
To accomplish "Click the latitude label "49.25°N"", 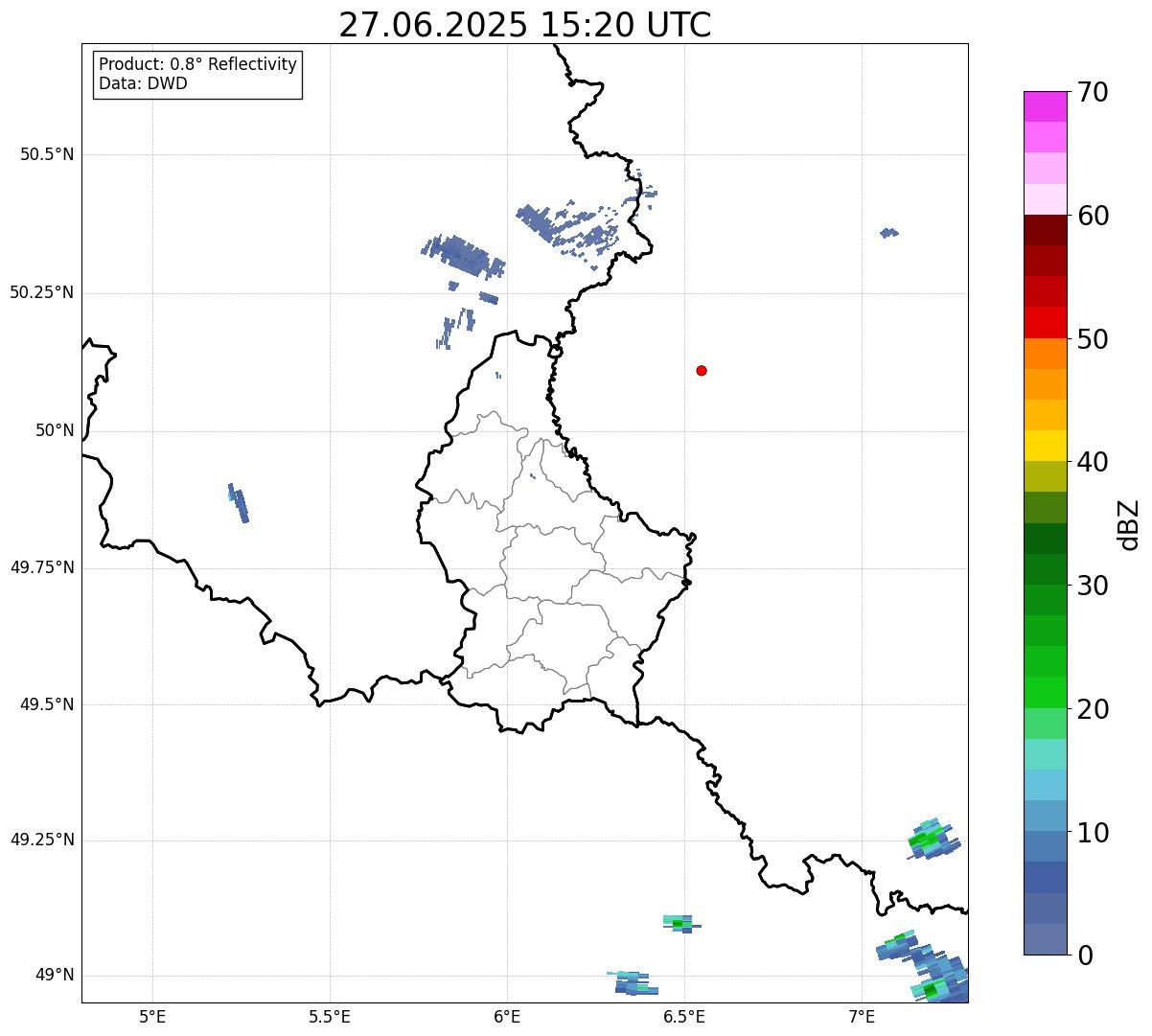I will click(x=42, y=840).
